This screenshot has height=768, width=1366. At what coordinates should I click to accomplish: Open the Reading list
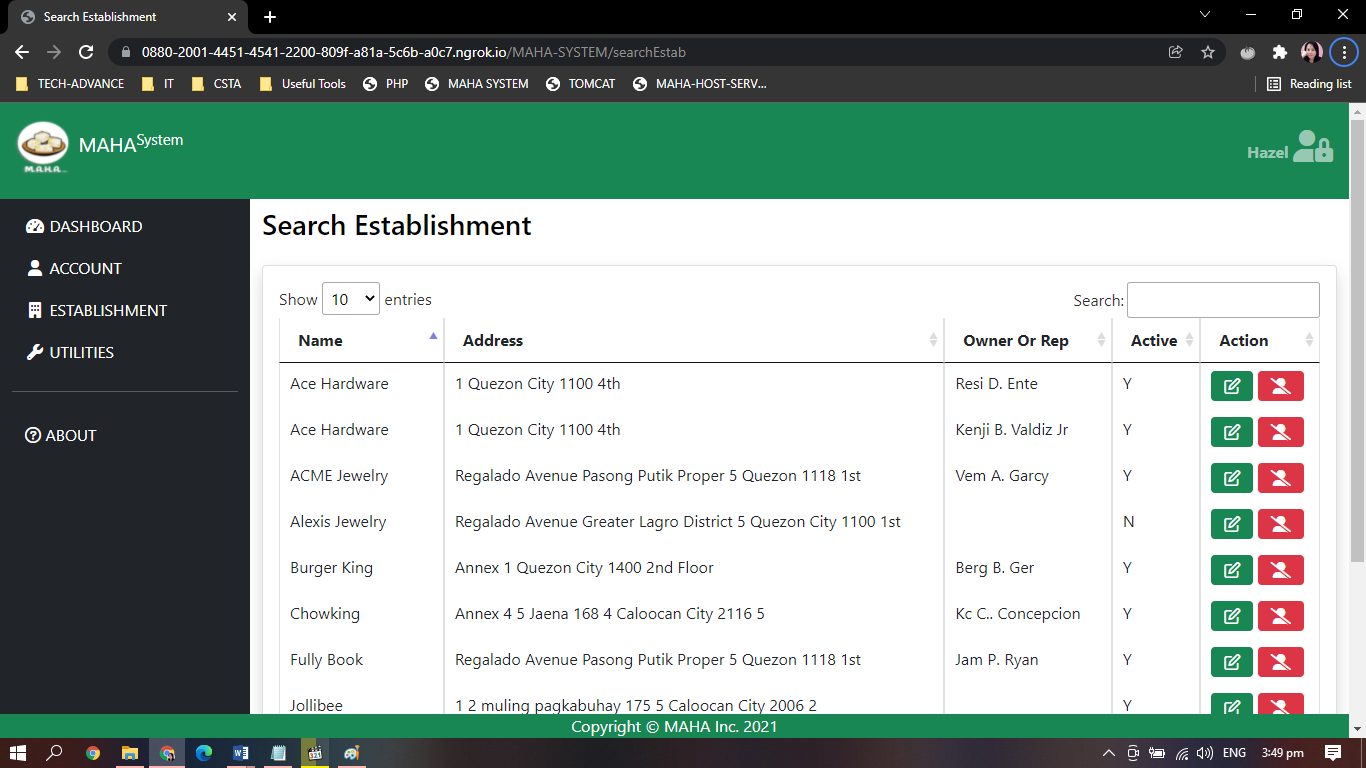(x=1309, y=84)
